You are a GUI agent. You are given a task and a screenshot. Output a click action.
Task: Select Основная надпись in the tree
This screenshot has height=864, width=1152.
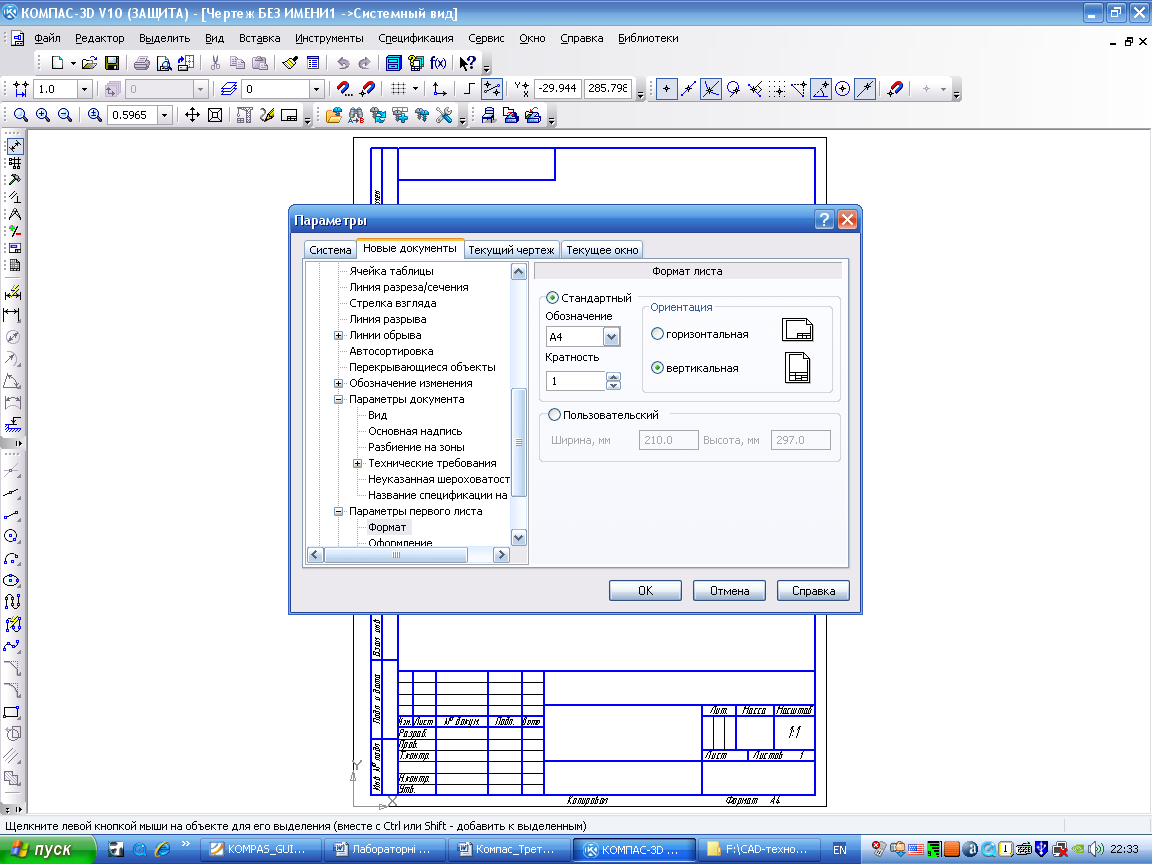415,431
